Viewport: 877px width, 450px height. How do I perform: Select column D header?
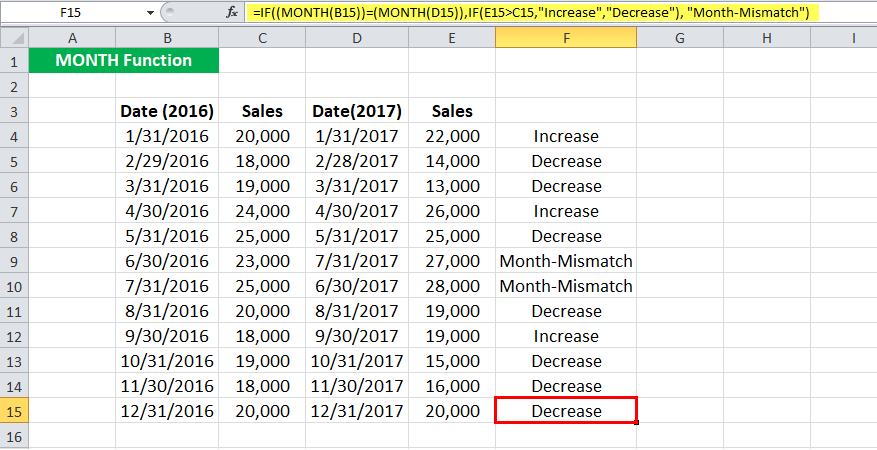click(357, 37)
